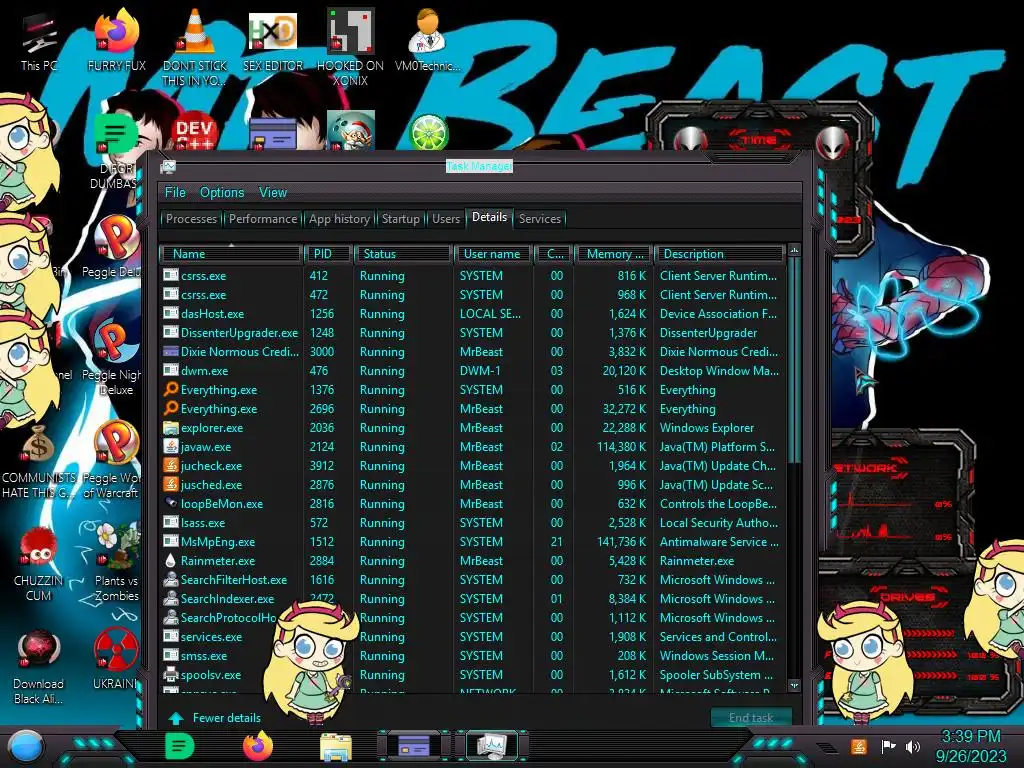The width and height of the screenshot is (1024, 768).
Task: Select the smss.exe process row
Action: [x=473, y=655]
